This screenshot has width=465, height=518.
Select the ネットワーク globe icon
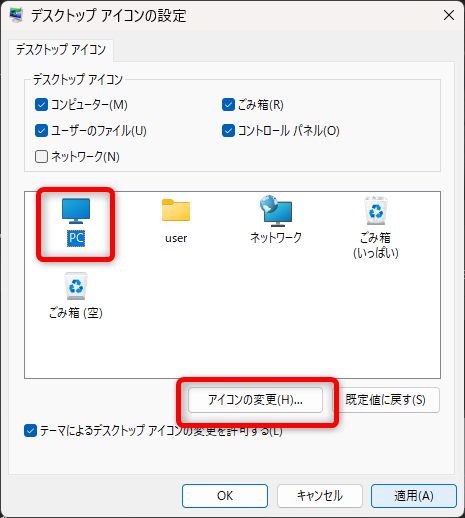[x=276, y=210]
